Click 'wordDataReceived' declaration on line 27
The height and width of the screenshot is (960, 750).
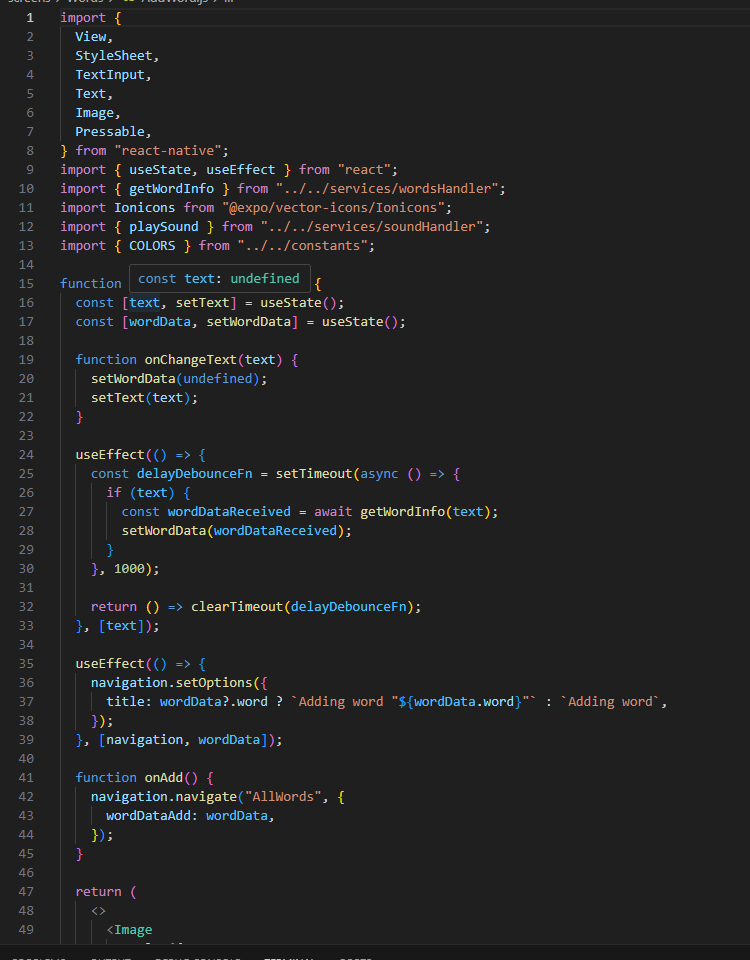click(229, 511)
